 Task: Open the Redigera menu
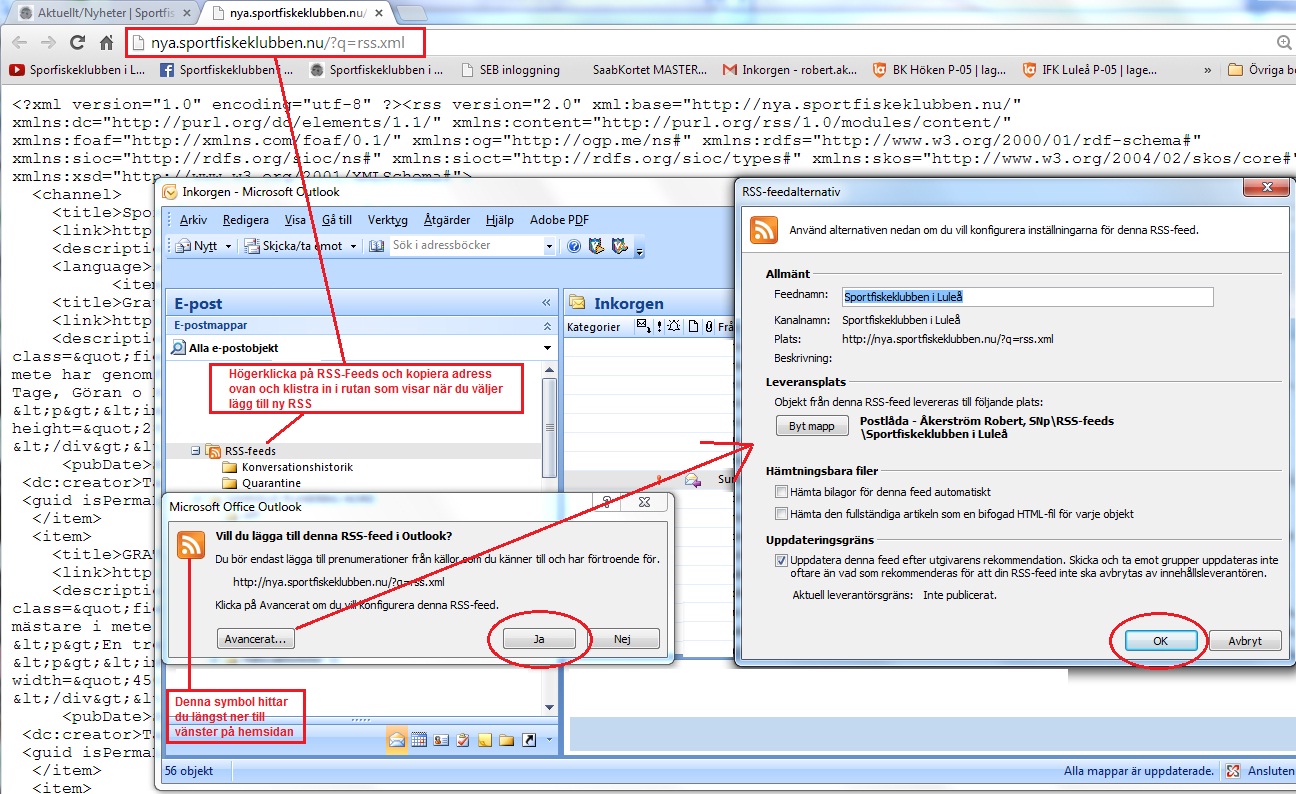click(x=246, y=220)
